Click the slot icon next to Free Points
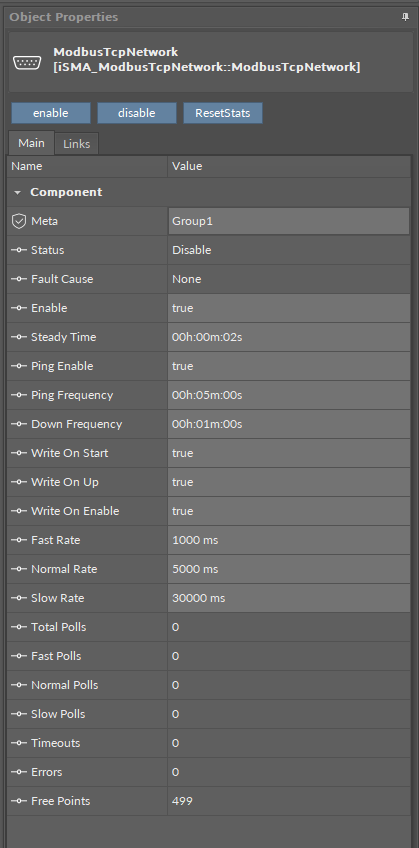 click(x=19, y=801)
